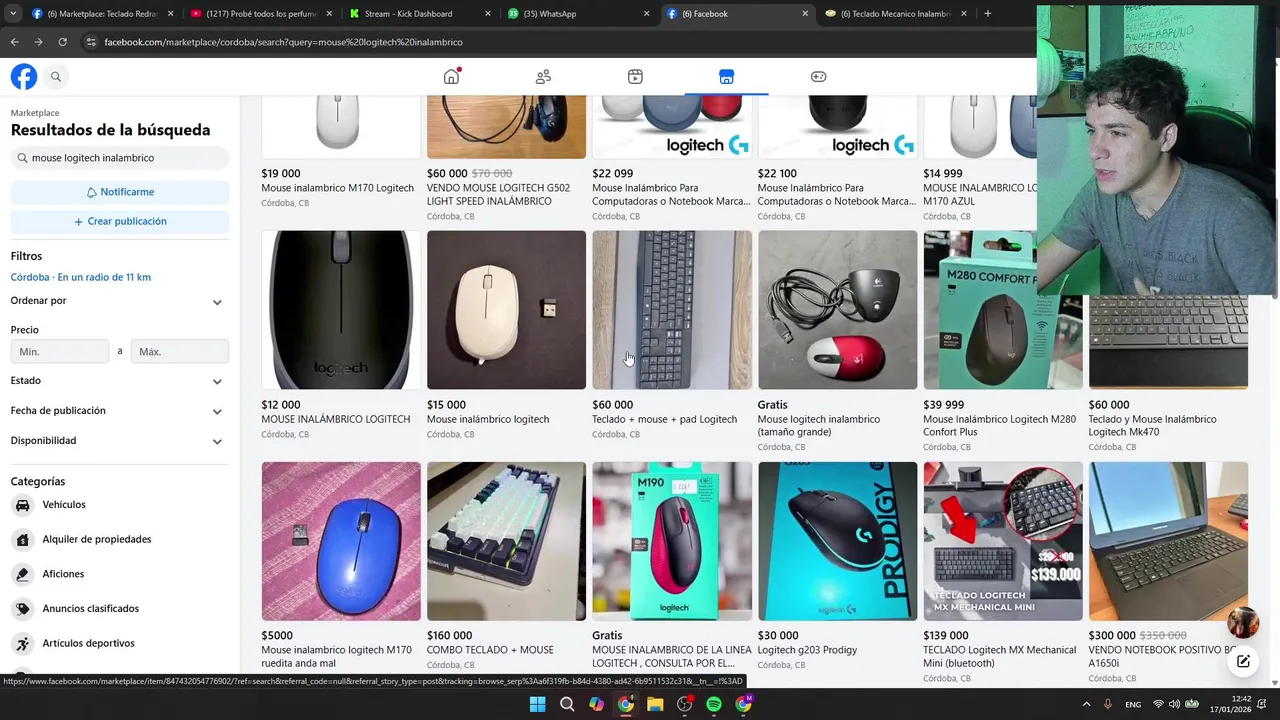
Task: Click the Máx price input field
Action: [x=180, y=352]
